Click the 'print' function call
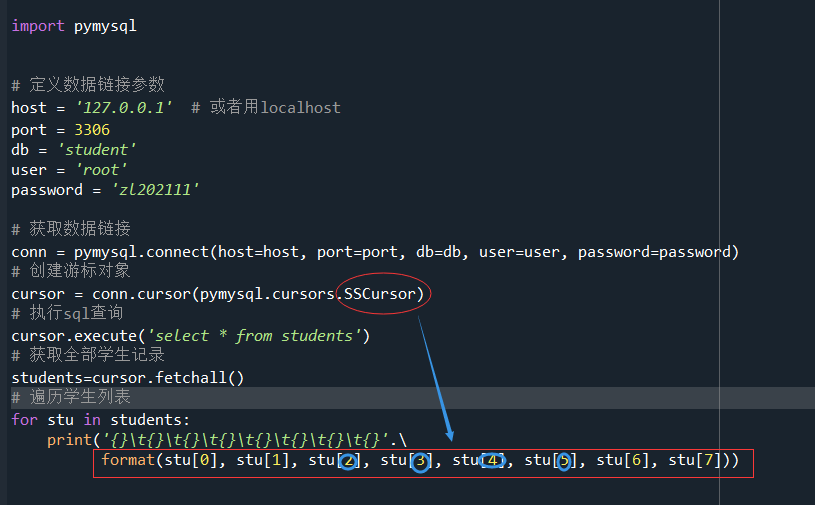The width and height of the screenshot is (815, 505). (70, 440)
